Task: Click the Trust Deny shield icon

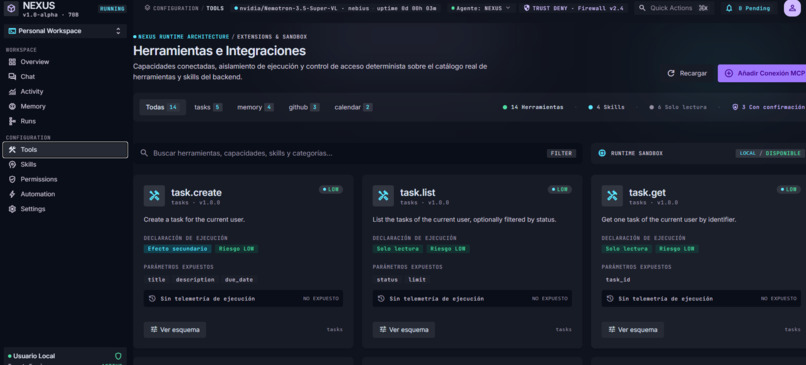Action: tap(526, 8)
